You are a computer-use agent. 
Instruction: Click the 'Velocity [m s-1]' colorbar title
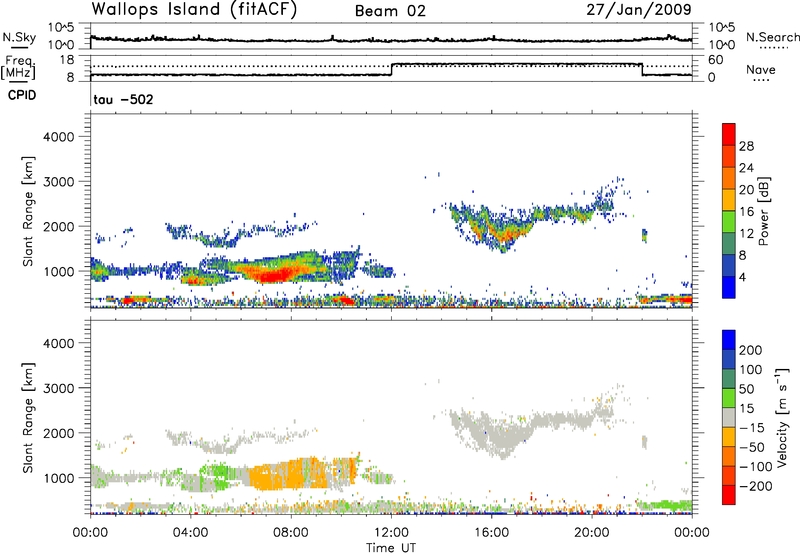(x=782, y=417)
